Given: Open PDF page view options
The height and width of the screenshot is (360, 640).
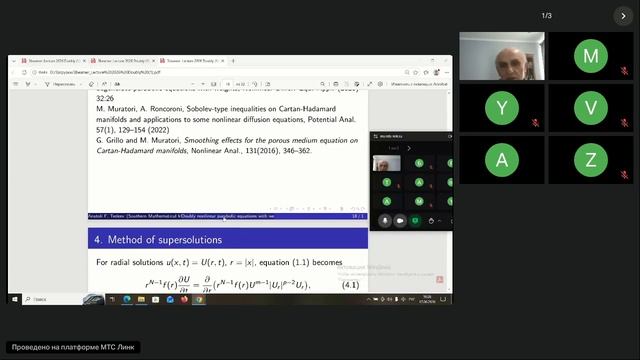Looking at the screenshot, I should 268,84.
